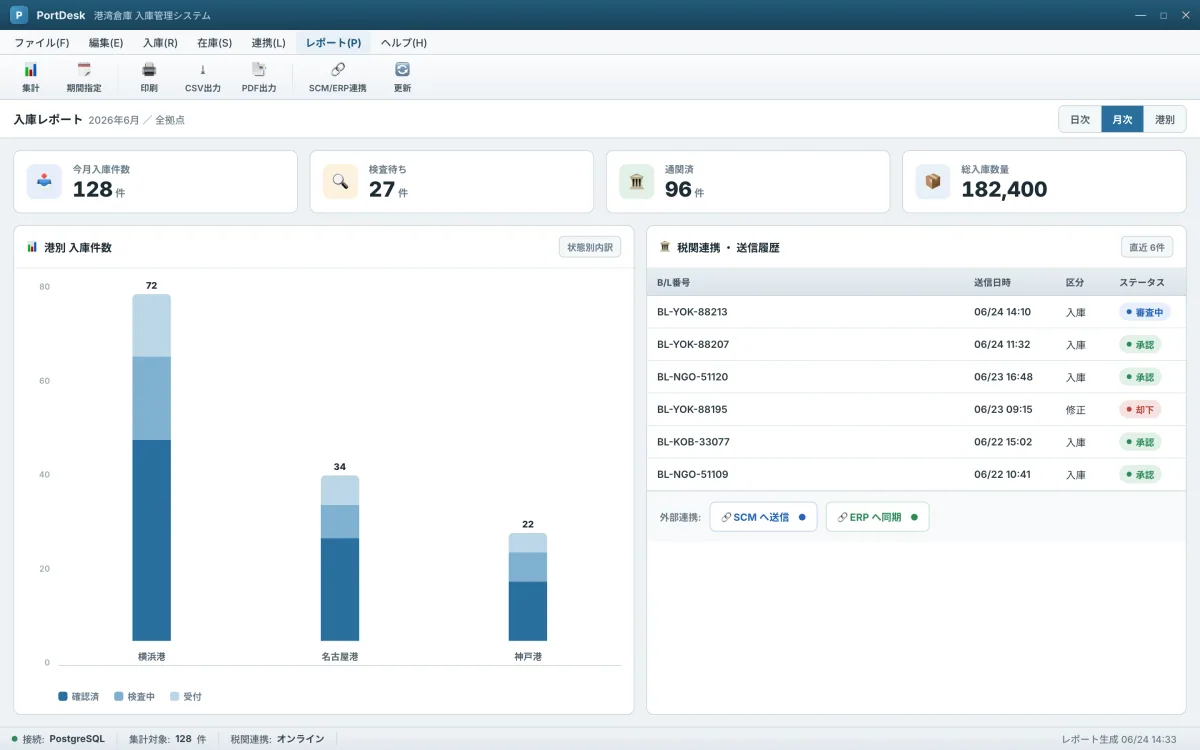
Task: Open the レポート(P) menu
Action: [x=333, y=43]
